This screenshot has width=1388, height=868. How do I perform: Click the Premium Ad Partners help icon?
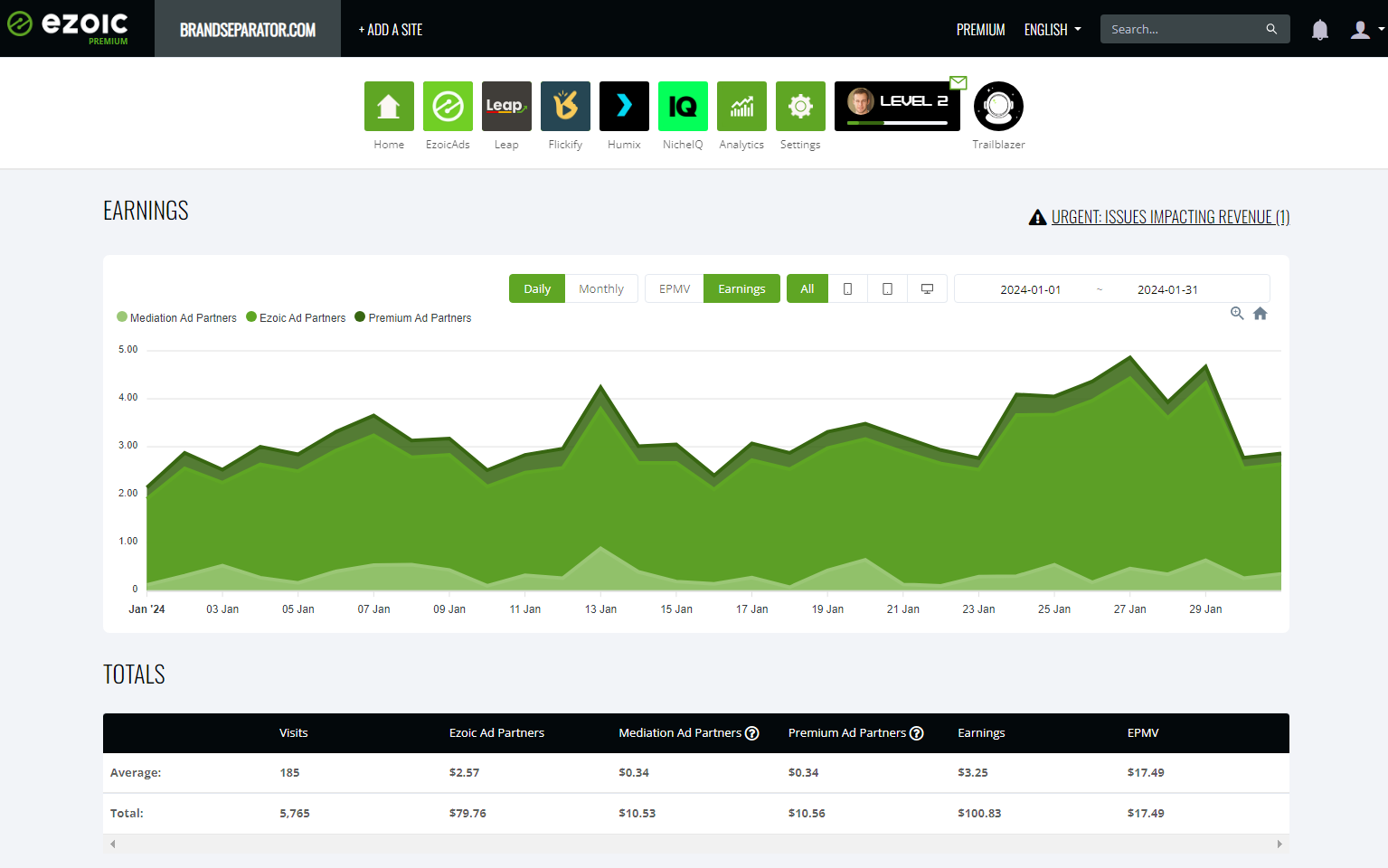click(x=917, y=733)
